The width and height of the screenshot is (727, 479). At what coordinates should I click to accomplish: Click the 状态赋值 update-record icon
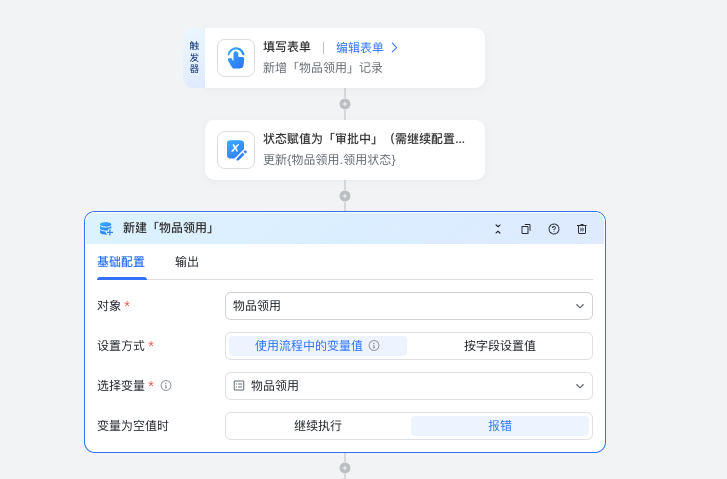236,150
